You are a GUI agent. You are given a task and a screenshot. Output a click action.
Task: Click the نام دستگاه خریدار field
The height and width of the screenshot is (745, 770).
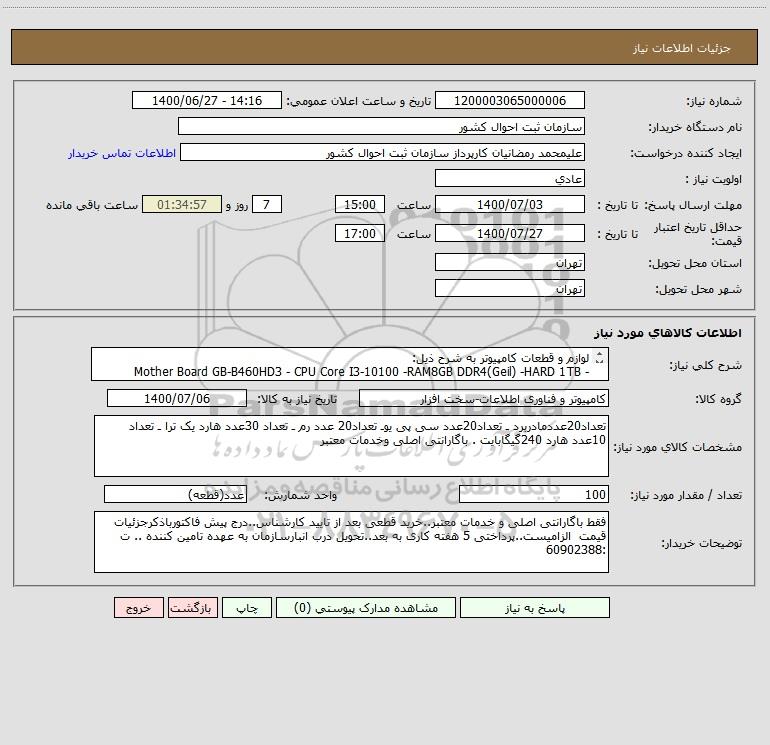click(x=381, y=126)
